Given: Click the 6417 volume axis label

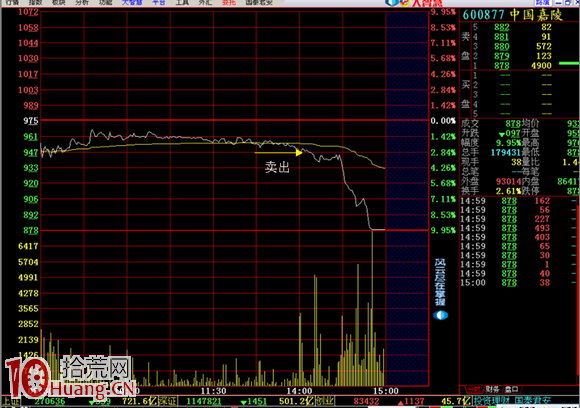Looking at the screenshot, I should point(28,246).
